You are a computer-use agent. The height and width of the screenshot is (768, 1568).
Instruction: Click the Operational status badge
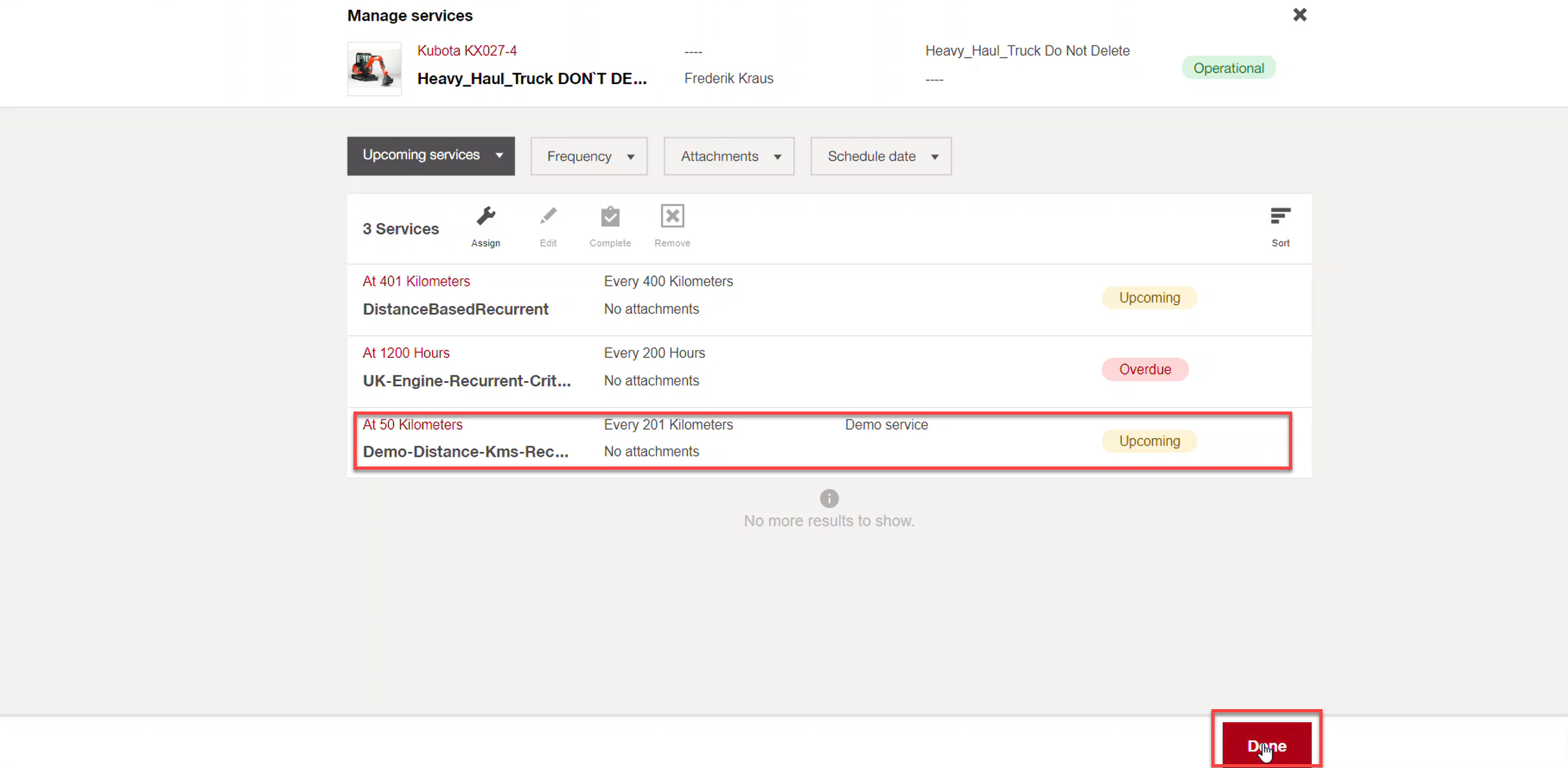pyautogui.click(x=1228, y=69)
